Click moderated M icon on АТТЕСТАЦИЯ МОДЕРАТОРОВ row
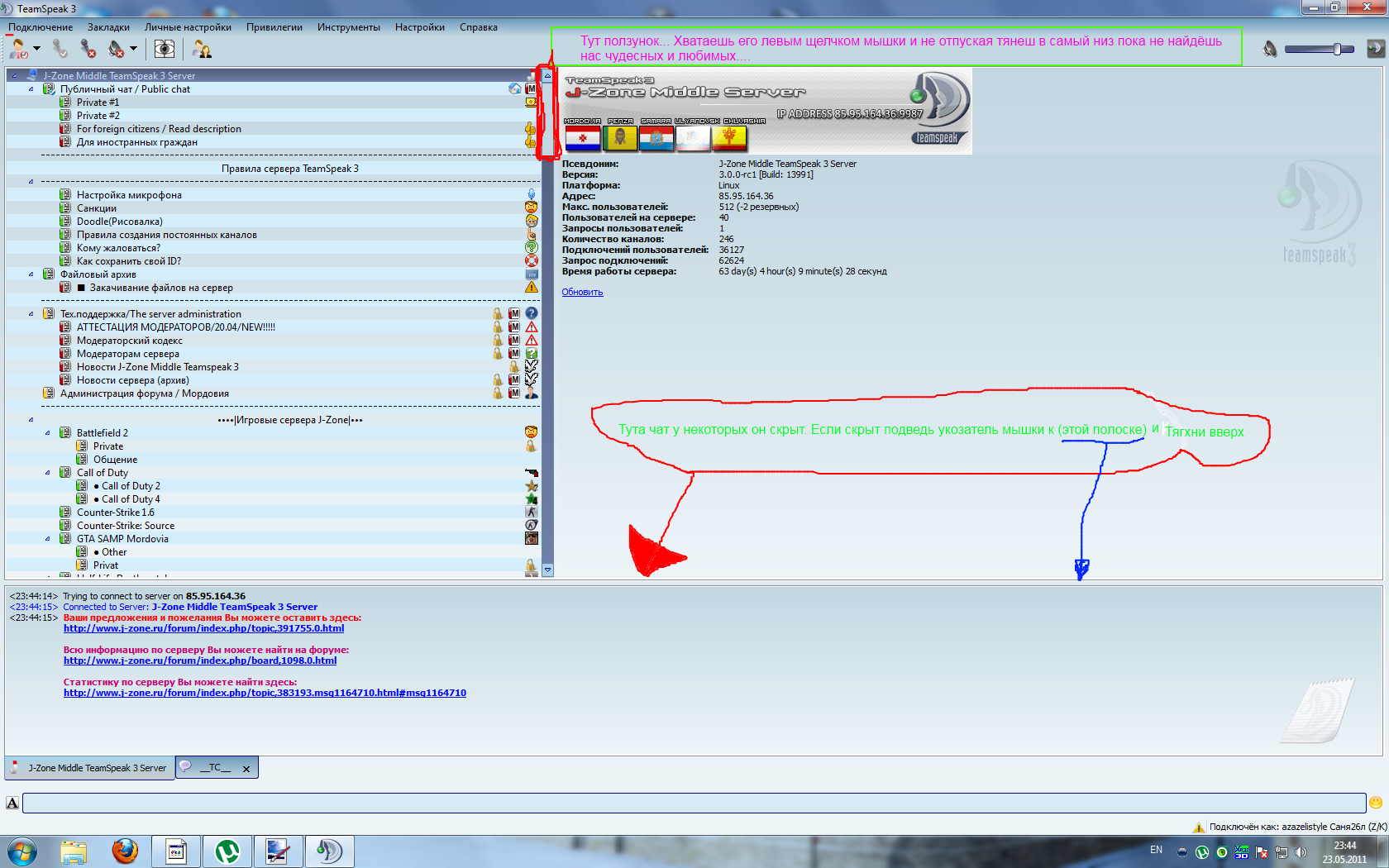 (514, 327)
